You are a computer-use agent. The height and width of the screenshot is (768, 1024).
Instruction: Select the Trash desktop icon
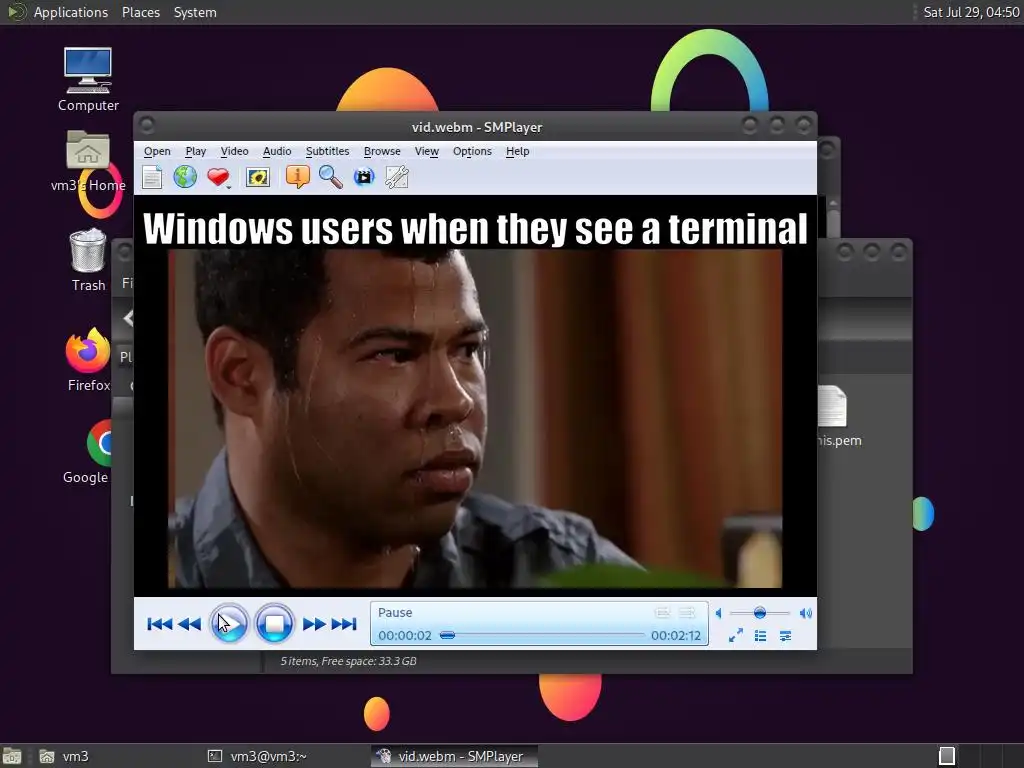point(88,259)
